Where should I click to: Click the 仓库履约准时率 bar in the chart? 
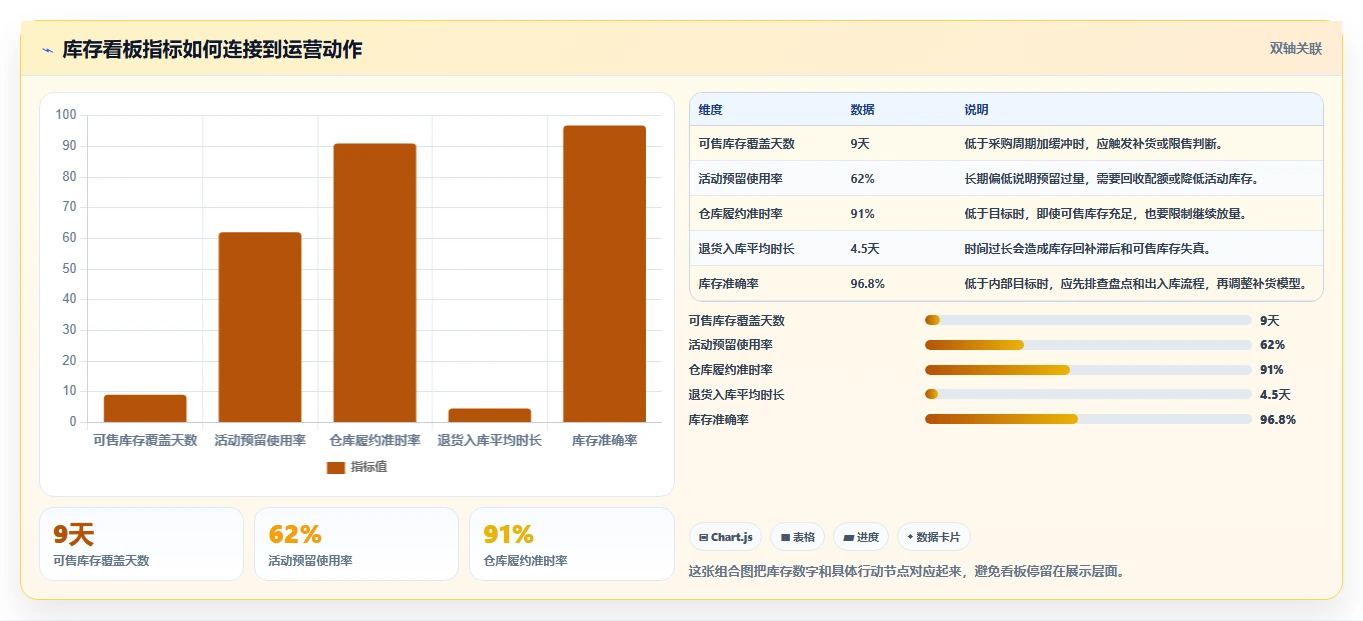(x=375, y=283)
